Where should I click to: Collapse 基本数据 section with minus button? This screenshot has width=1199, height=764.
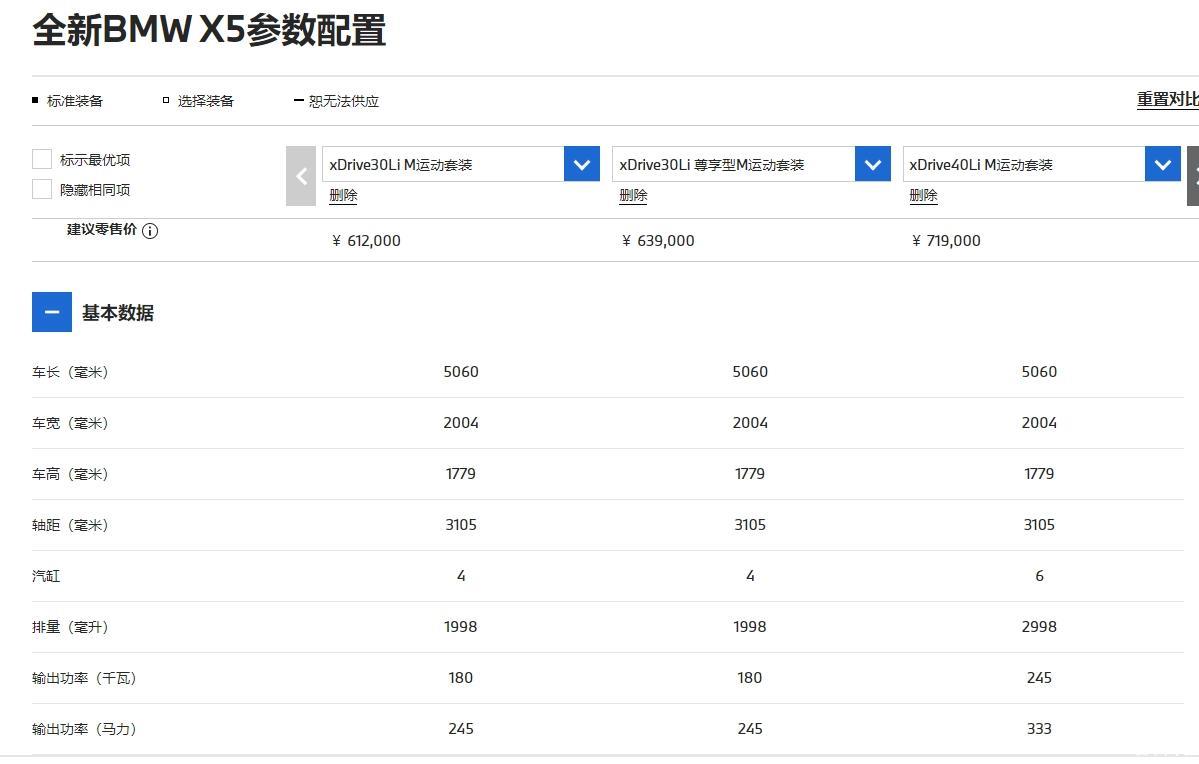pos(52,312)
